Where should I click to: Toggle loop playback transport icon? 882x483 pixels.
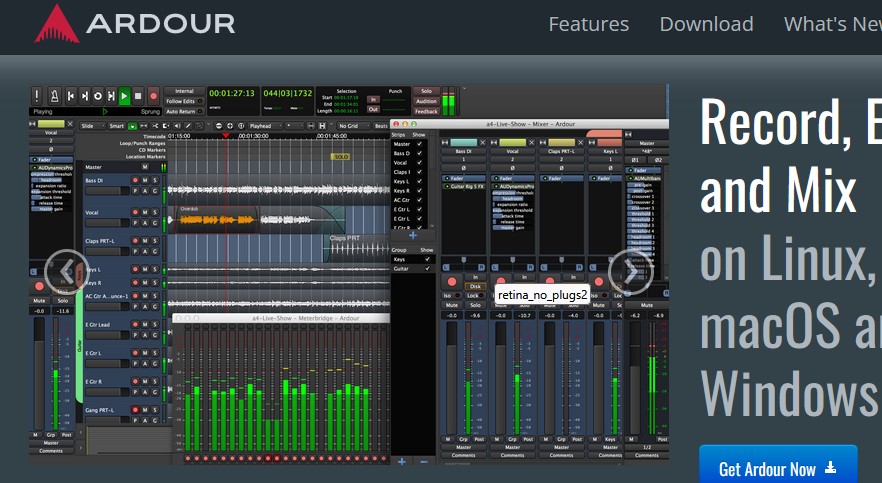click(98, 96)
